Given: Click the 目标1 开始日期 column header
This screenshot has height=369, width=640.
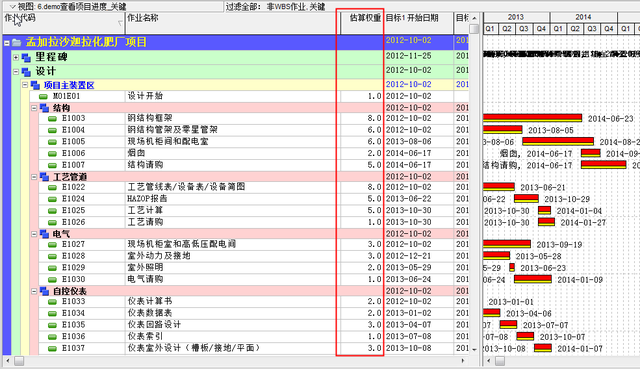Looking at the screenshot, I should (x=419, y=23).
